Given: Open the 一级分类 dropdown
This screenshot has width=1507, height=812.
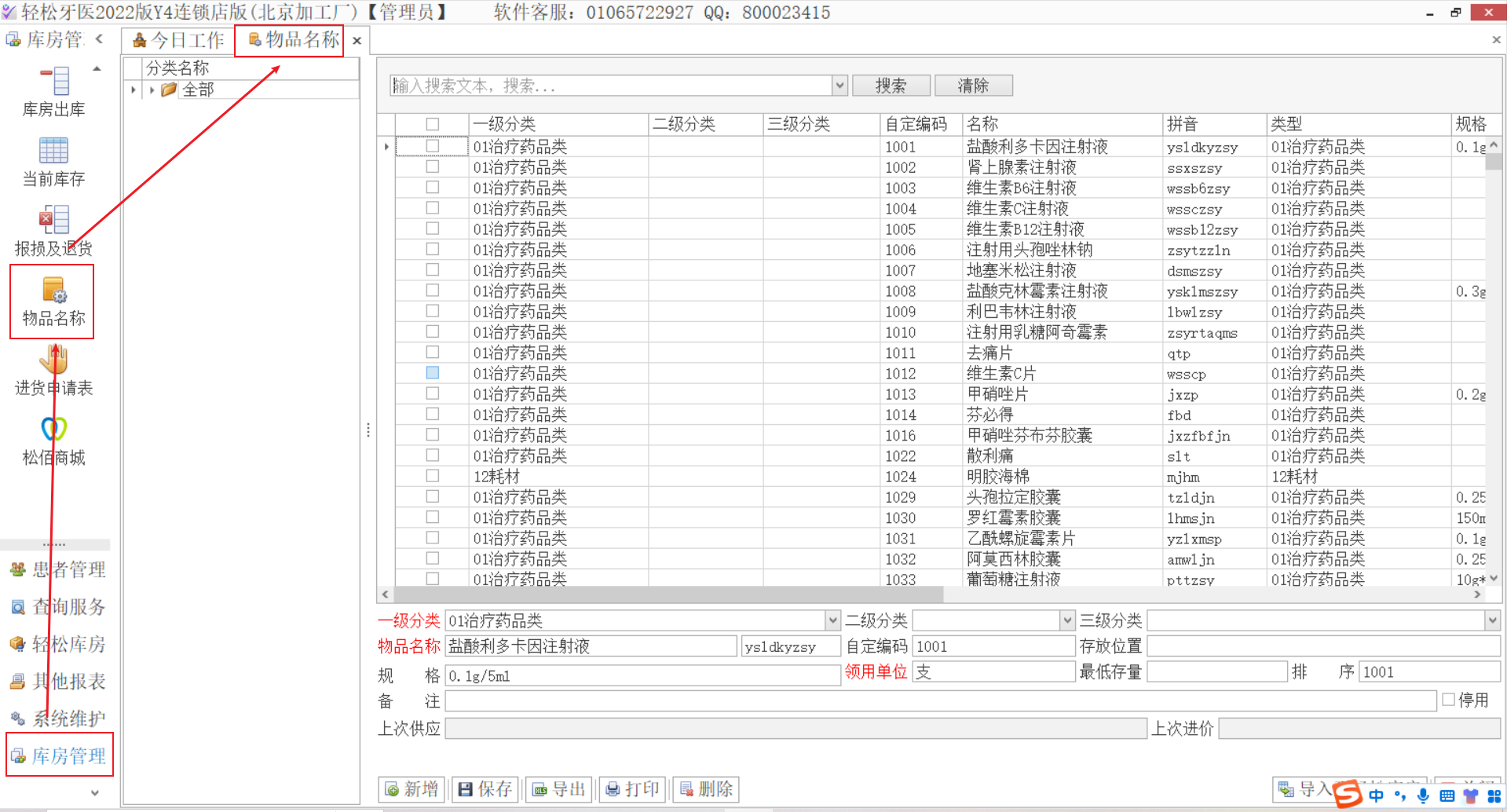Looking at the screenshot, I should pos(832,620).
